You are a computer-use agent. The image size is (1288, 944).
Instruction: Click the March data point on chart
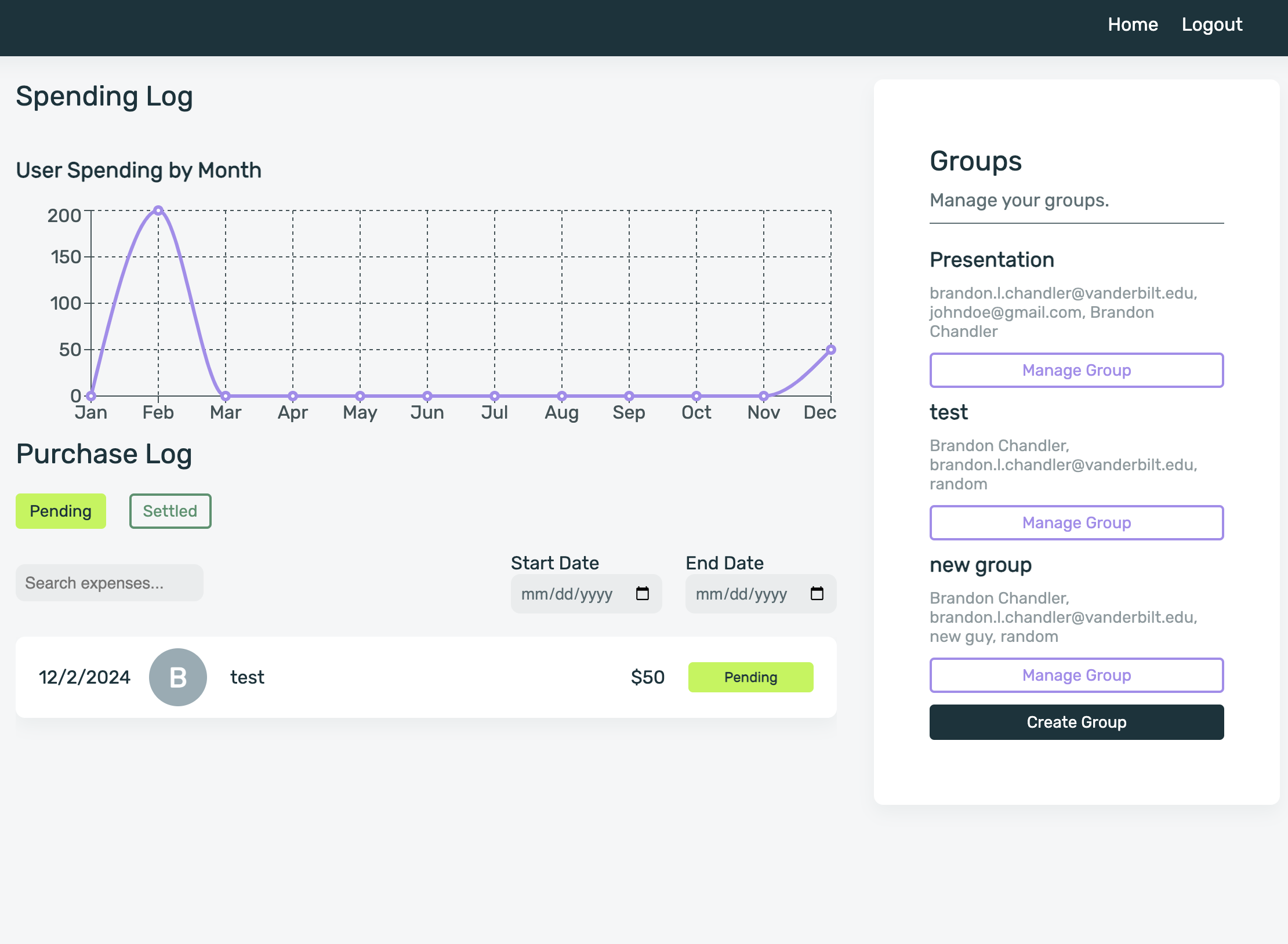pos(226,396)
